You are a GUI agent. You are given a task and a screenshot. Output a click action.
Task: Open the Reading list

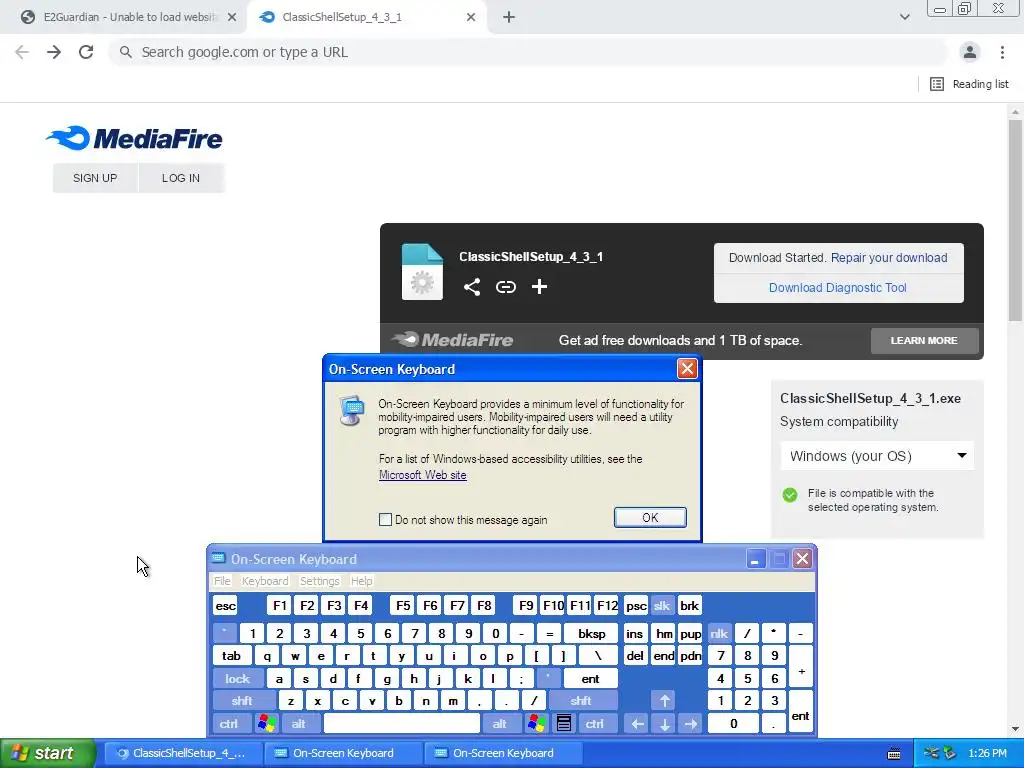[x=969, y=84]
